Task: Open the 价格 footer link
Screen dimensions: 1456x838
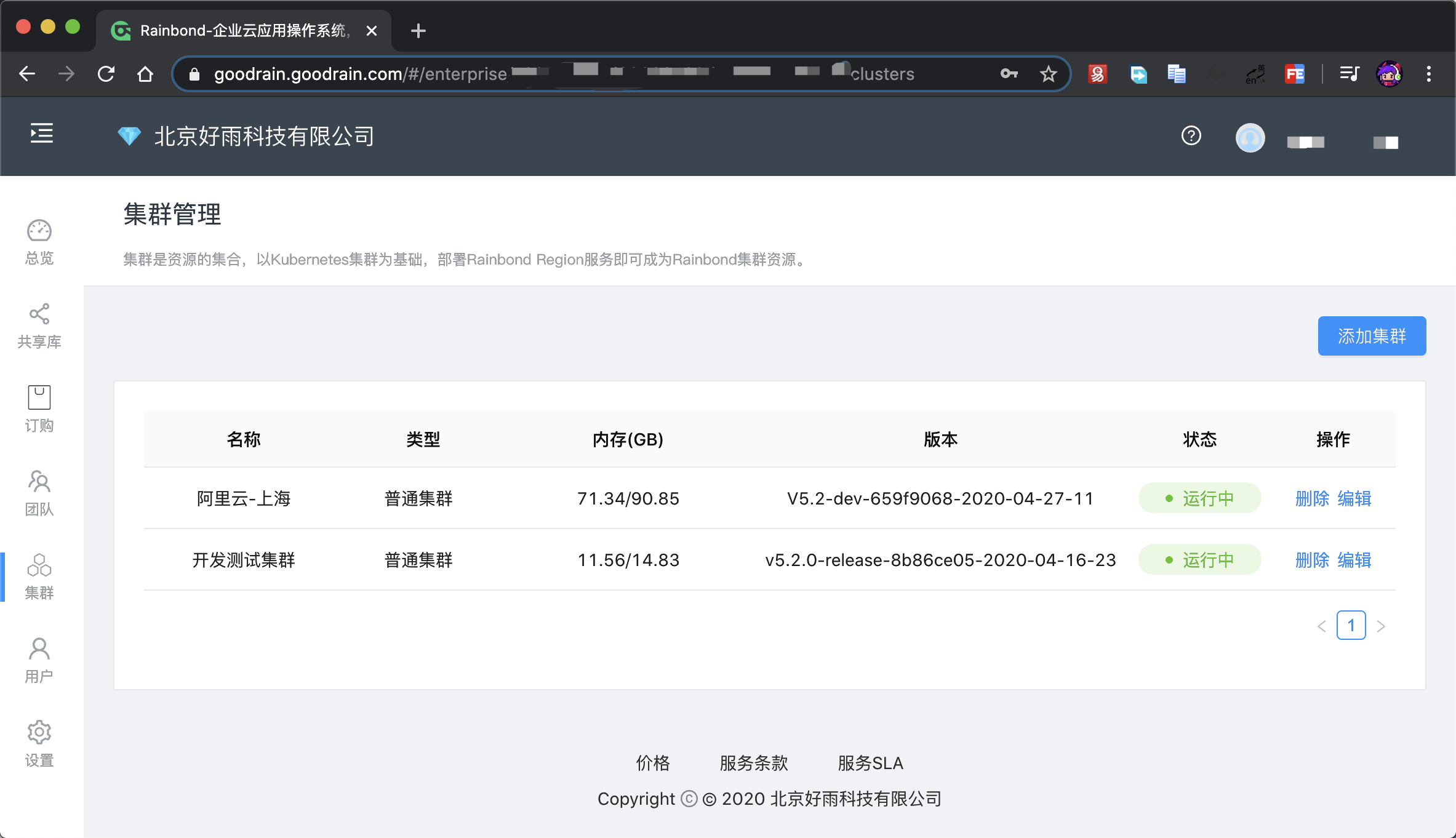Action: pos(653,763)
